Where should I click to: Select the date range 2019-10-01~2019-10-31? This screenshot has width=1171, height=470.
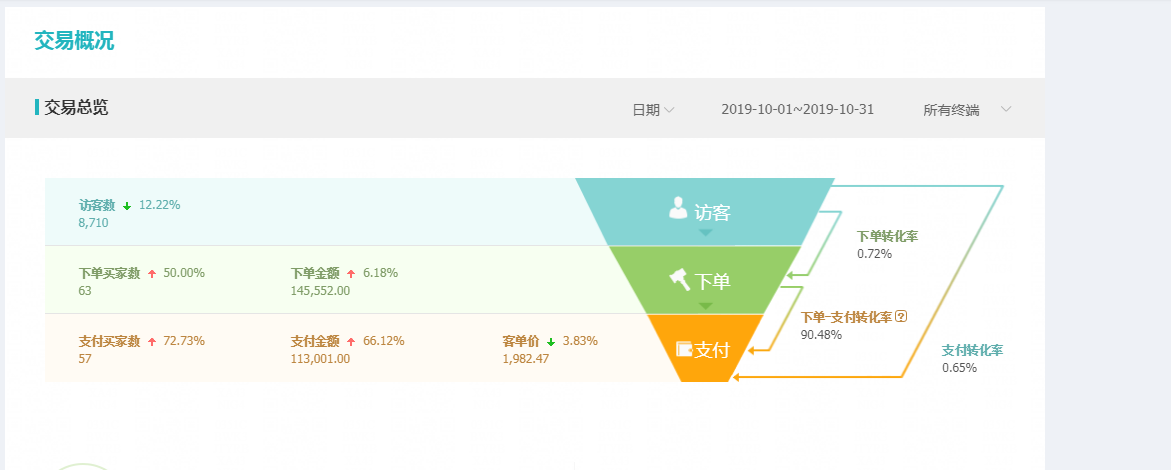point(798,109)
